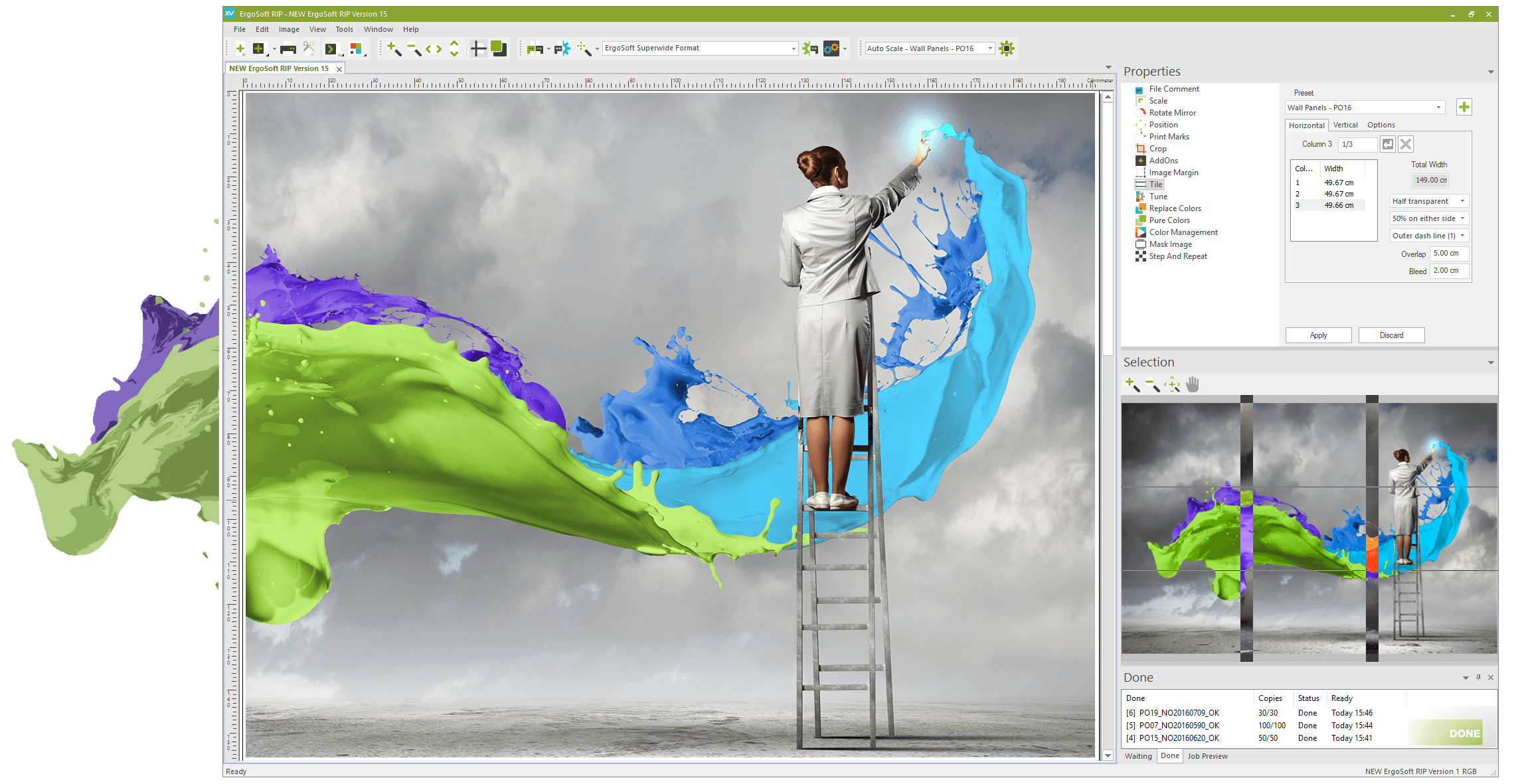
Task: Expand the Half transparent dropdown
Action: tap(1462, 201)
